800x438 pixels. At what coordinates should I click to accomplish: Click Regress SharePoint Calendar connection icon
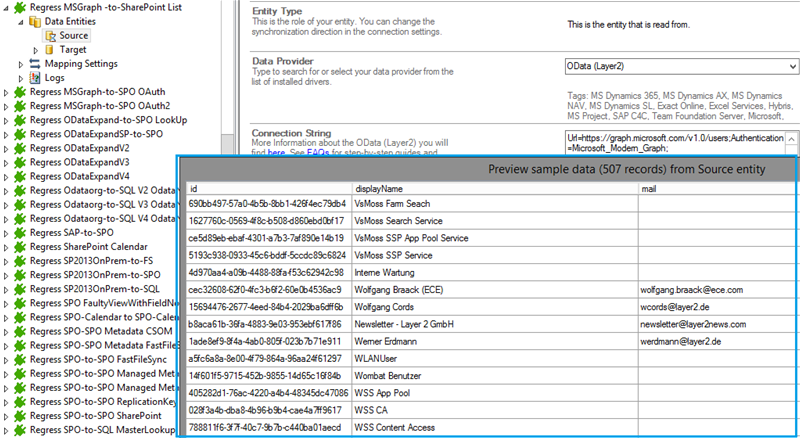pos(20,245)
